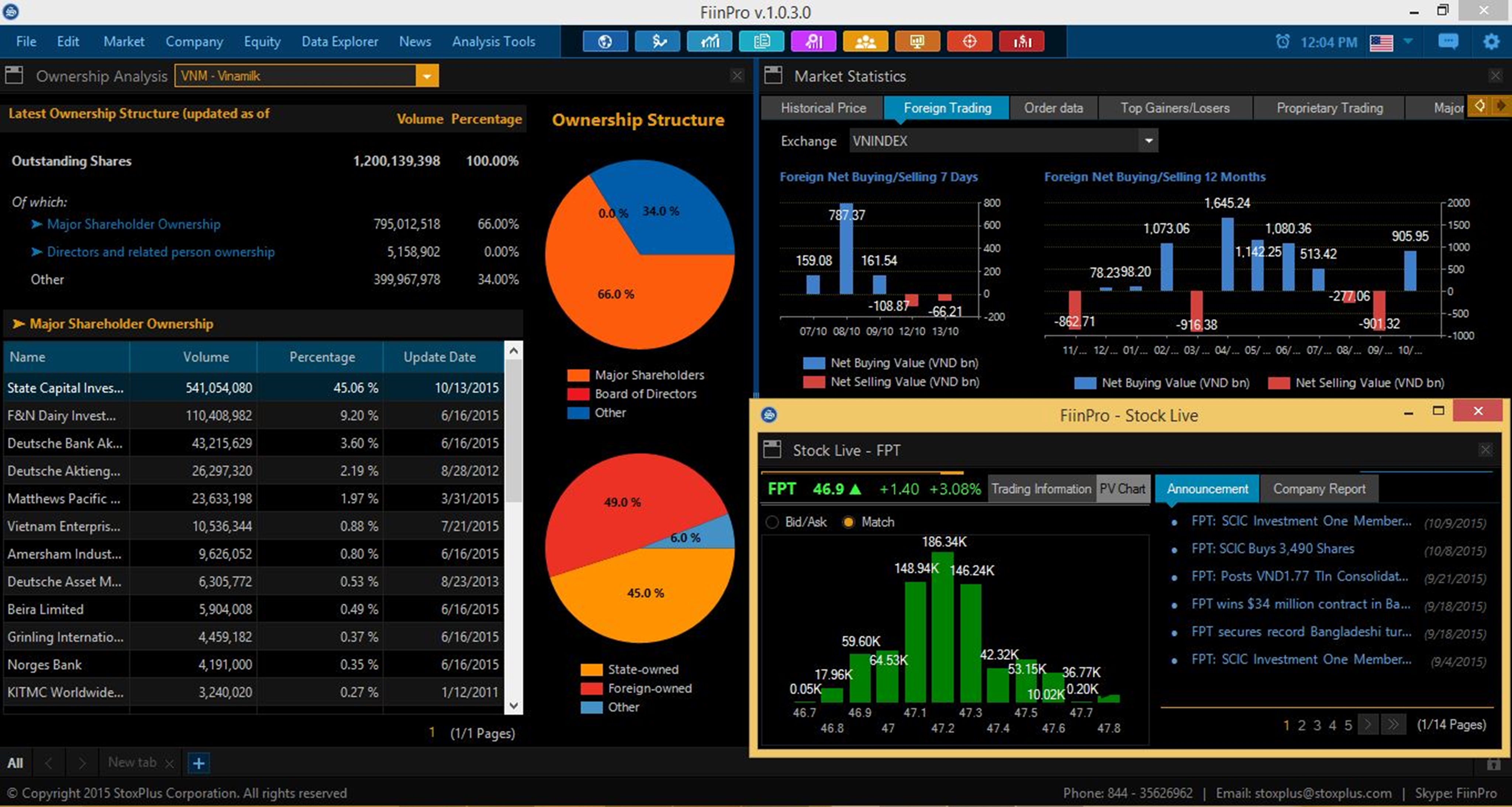Select the Match radio button

pos(848,522)
